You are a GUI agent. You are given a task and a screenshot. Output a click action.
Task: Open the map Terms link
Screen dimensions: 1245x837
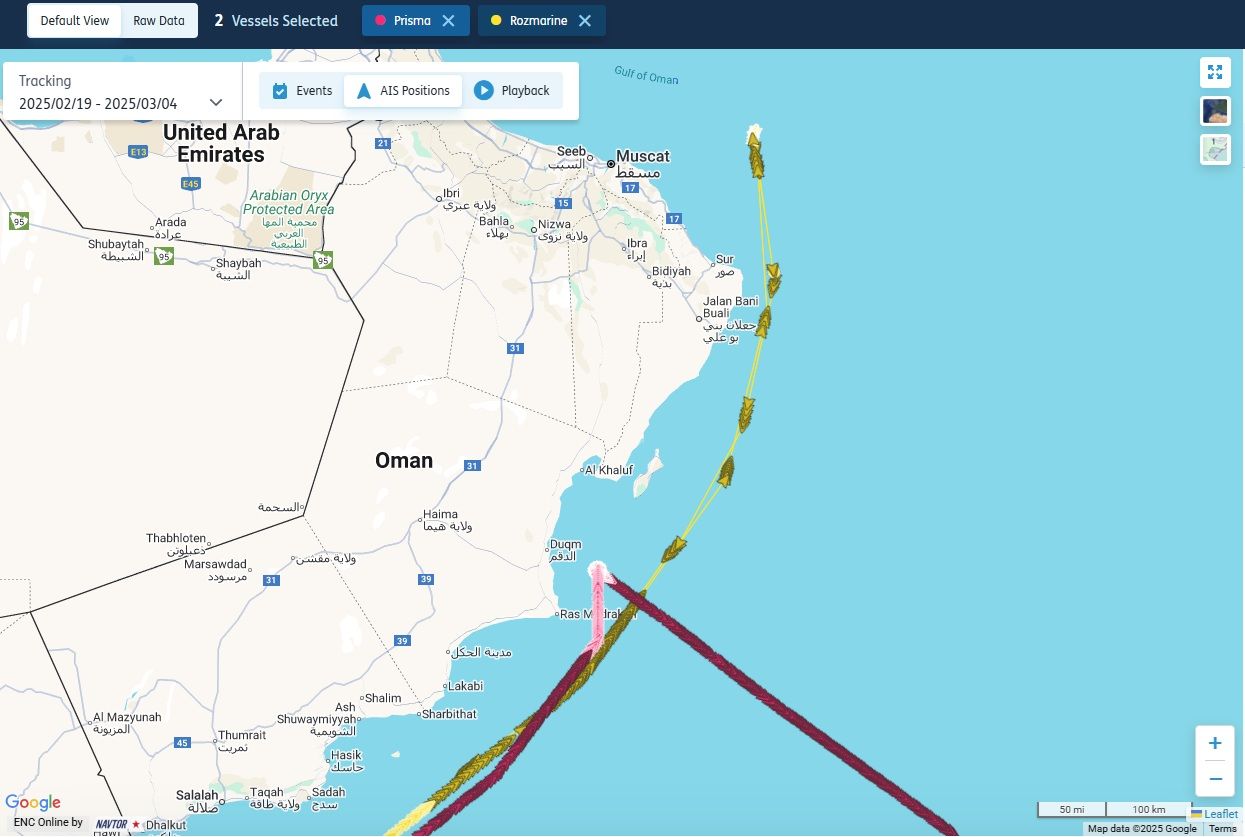point(1222,829)
